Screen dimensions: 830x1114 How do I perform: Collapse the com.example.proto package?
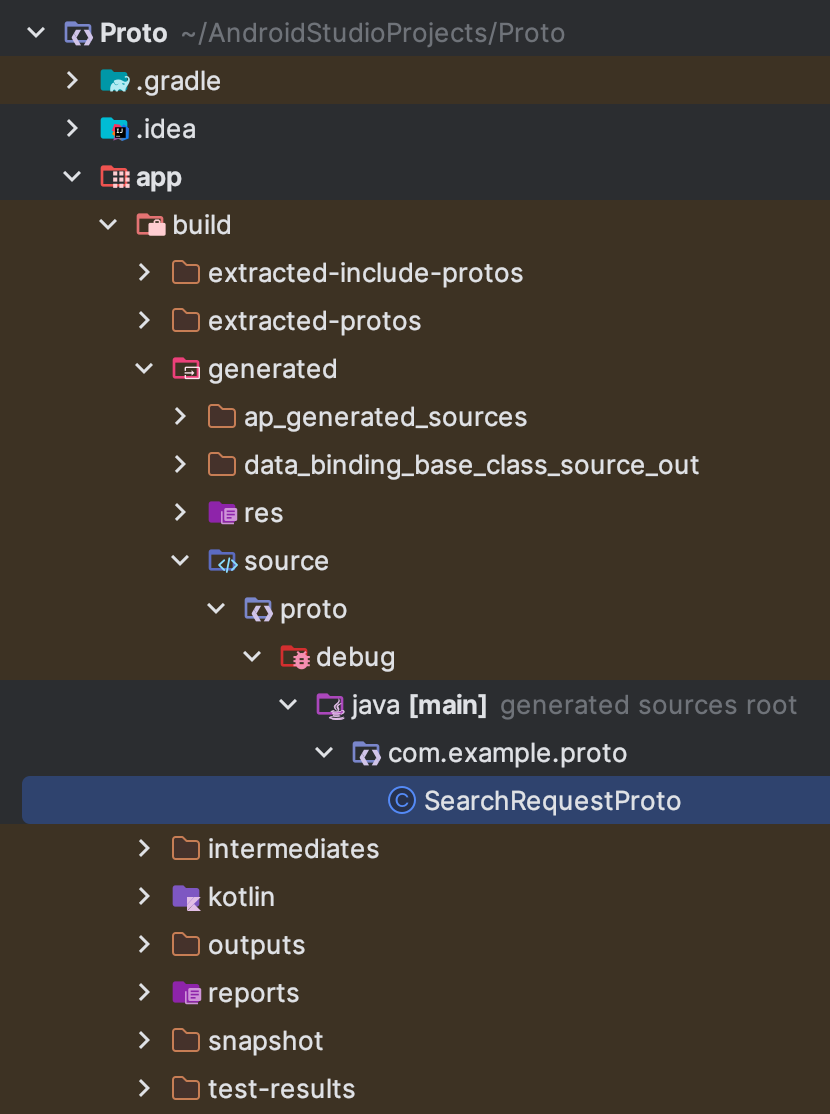[324, 752]
